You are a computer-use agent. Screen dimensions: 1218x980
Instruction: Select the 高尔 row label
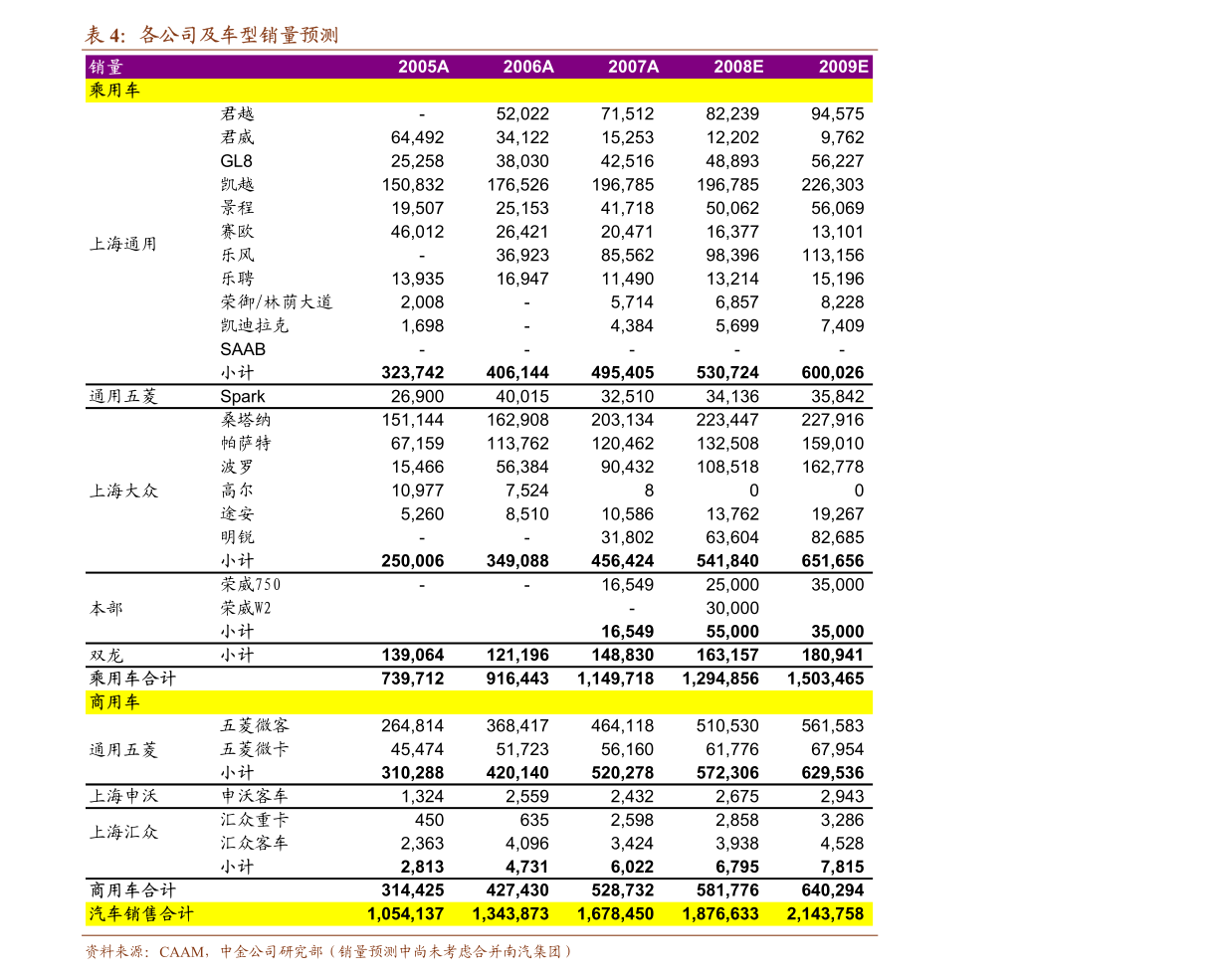click(x=237, y=490)
